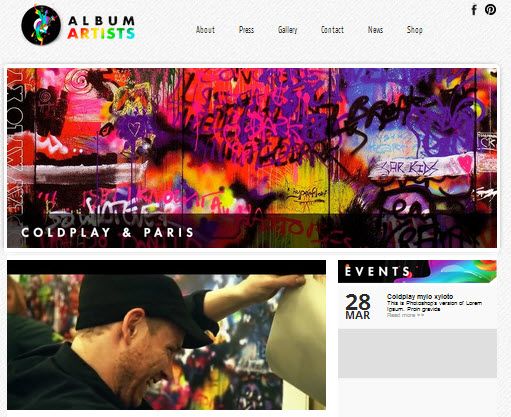This screenshot has width=511, height=417.
Task: Navigate to the Gallery page
Action: [287, 30]
